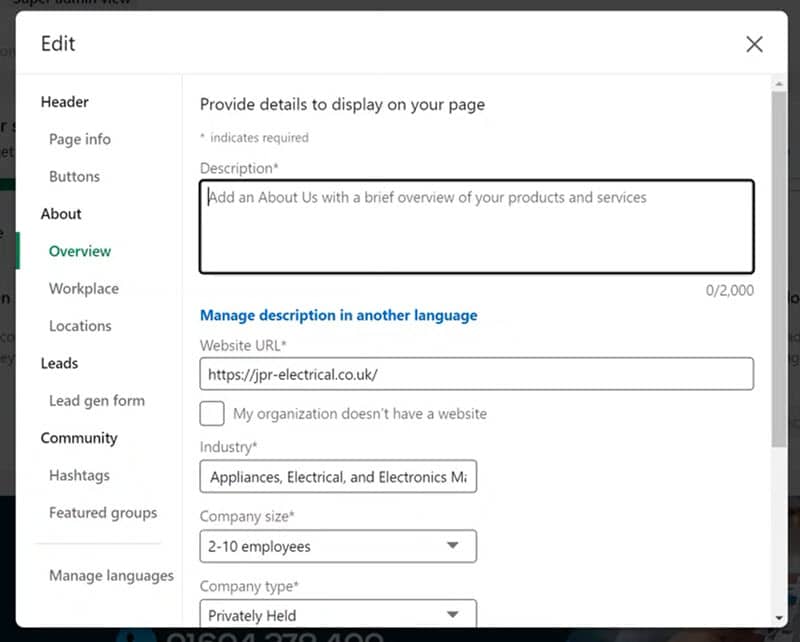Open Lead gen form settings
Viewport: 800px width, 642px height.
97,401
